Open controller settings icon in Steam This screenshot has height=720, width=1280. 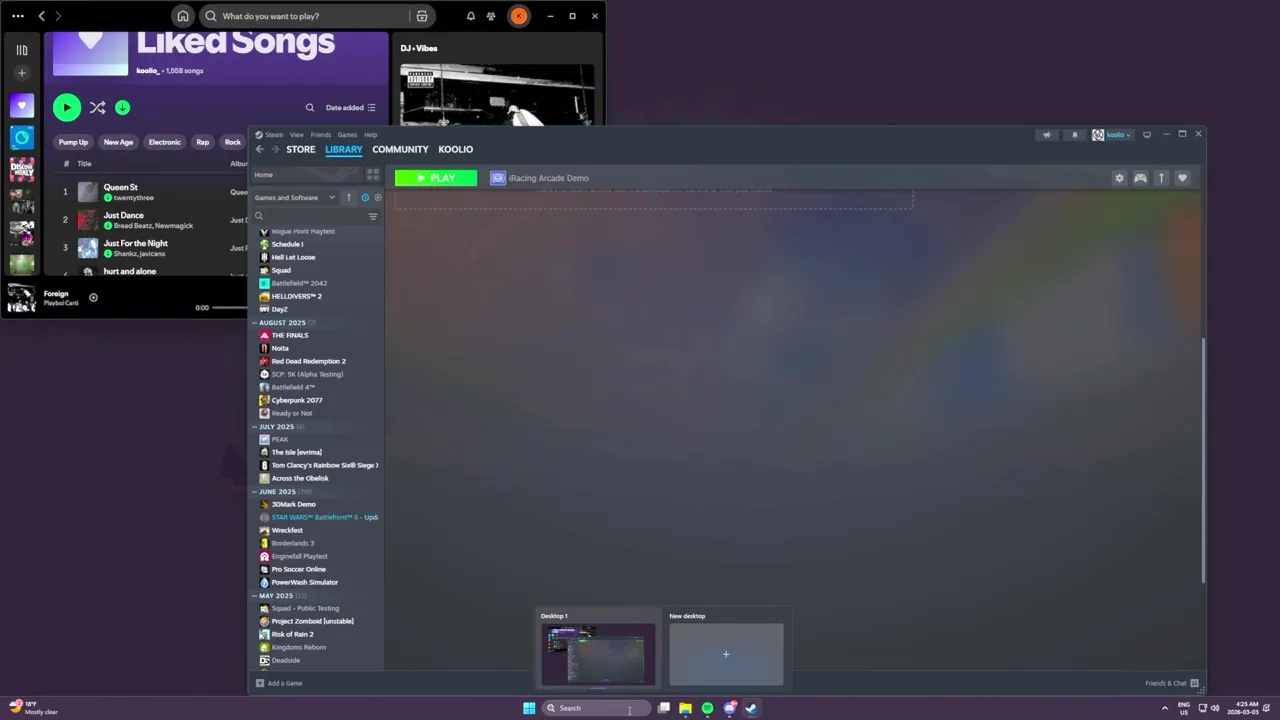click(x=1140, y=178)
